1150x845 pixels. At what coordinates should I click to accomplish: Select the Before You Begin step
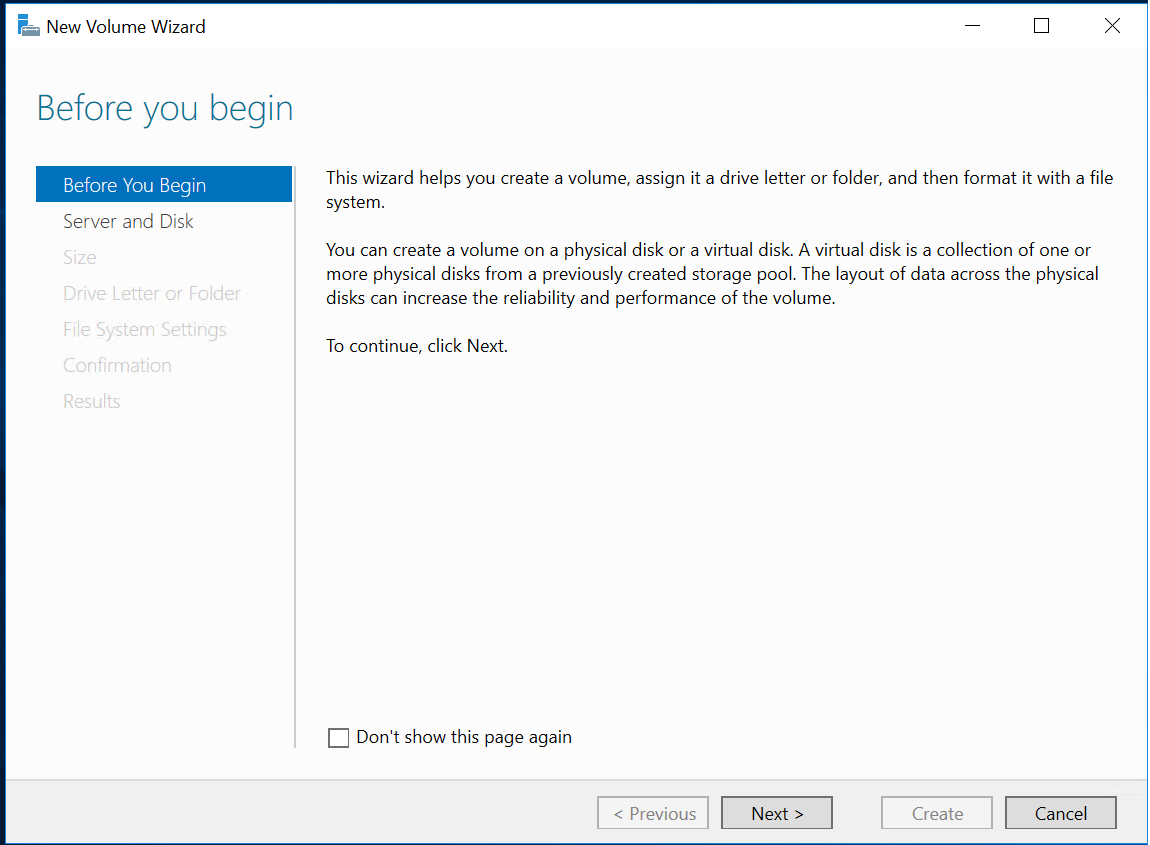[x=134, y=185]
